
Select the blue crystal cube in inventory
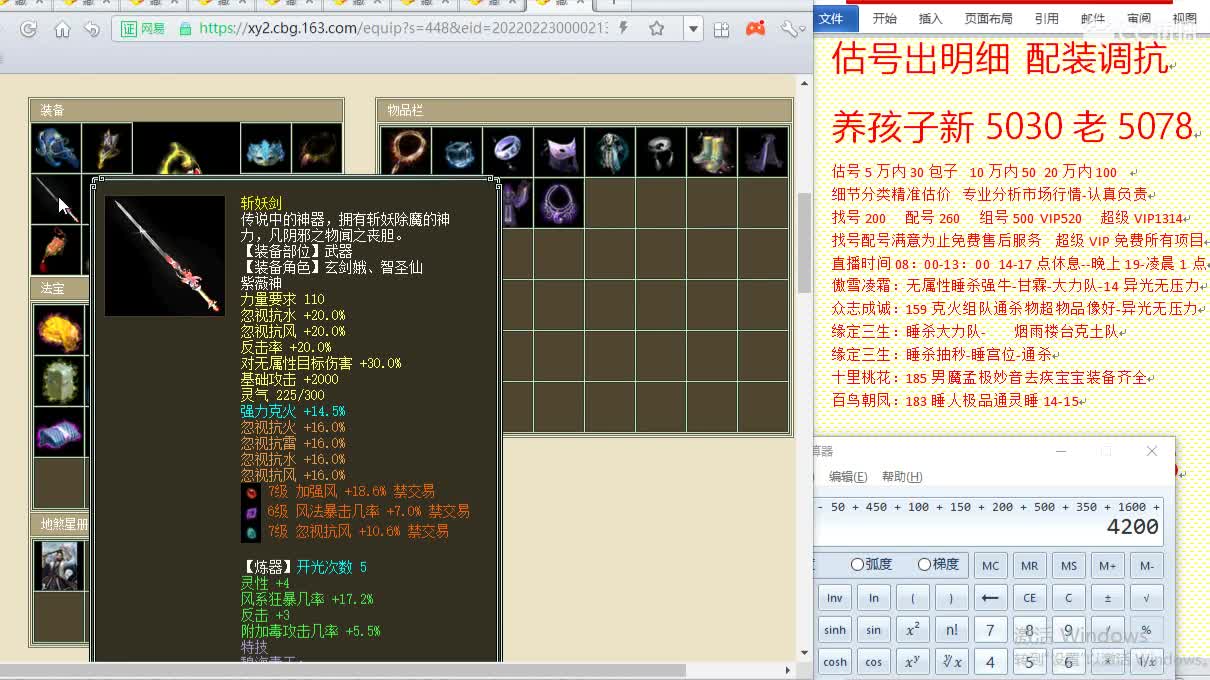point(457,151)
